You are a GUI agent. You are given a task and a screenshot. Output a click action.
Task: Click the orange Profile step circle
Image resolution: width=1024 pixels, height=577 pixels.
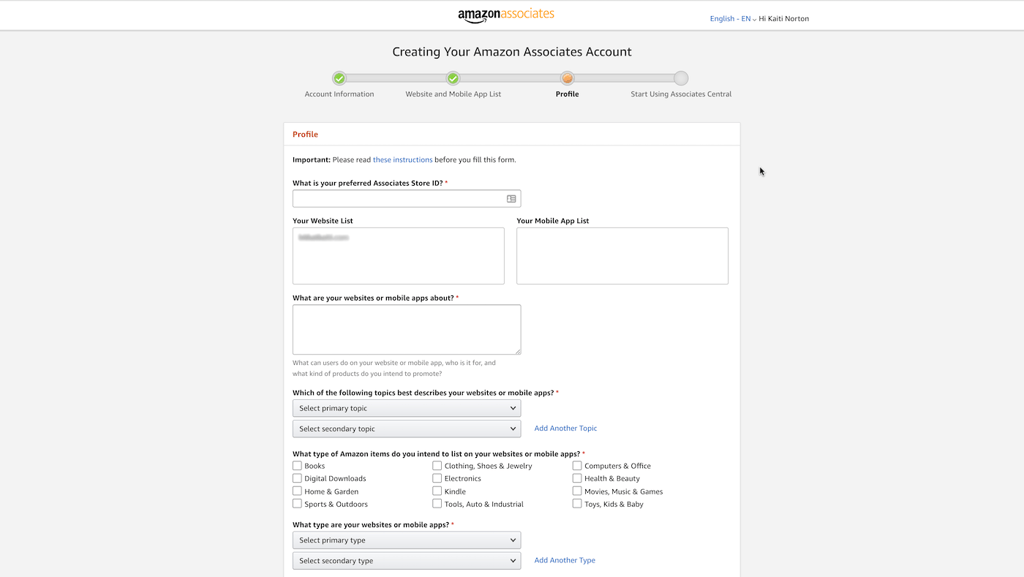[568, 78]
